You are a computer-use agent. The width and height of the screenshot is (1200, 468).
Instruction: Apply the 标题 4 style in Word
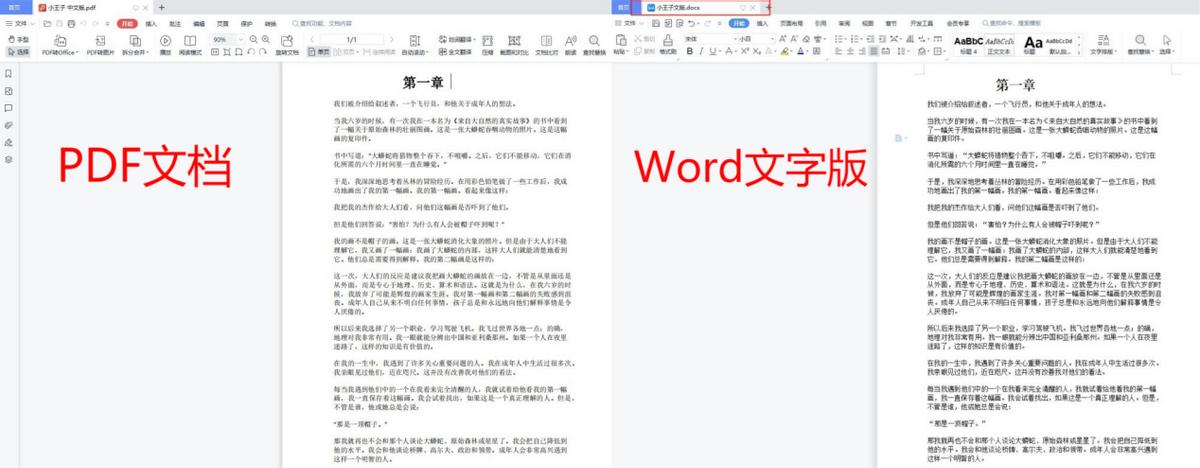click(x=969, y=45)
